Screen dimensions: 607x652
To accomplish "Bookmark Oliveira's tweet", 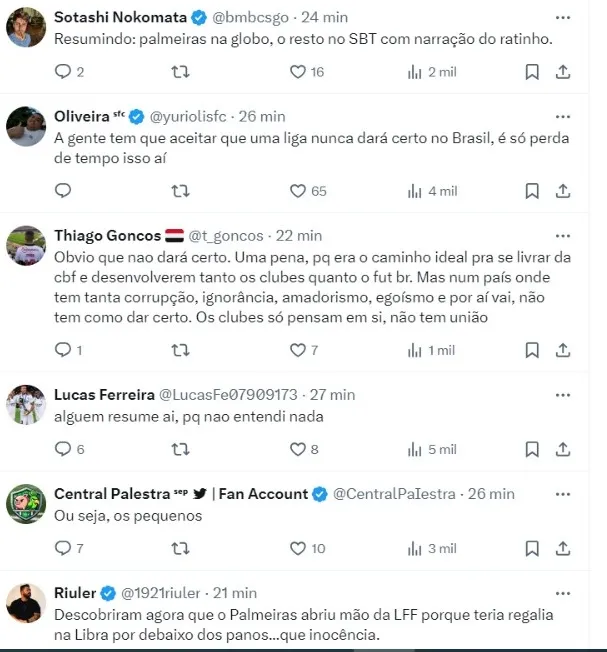I will coord(533,191).
